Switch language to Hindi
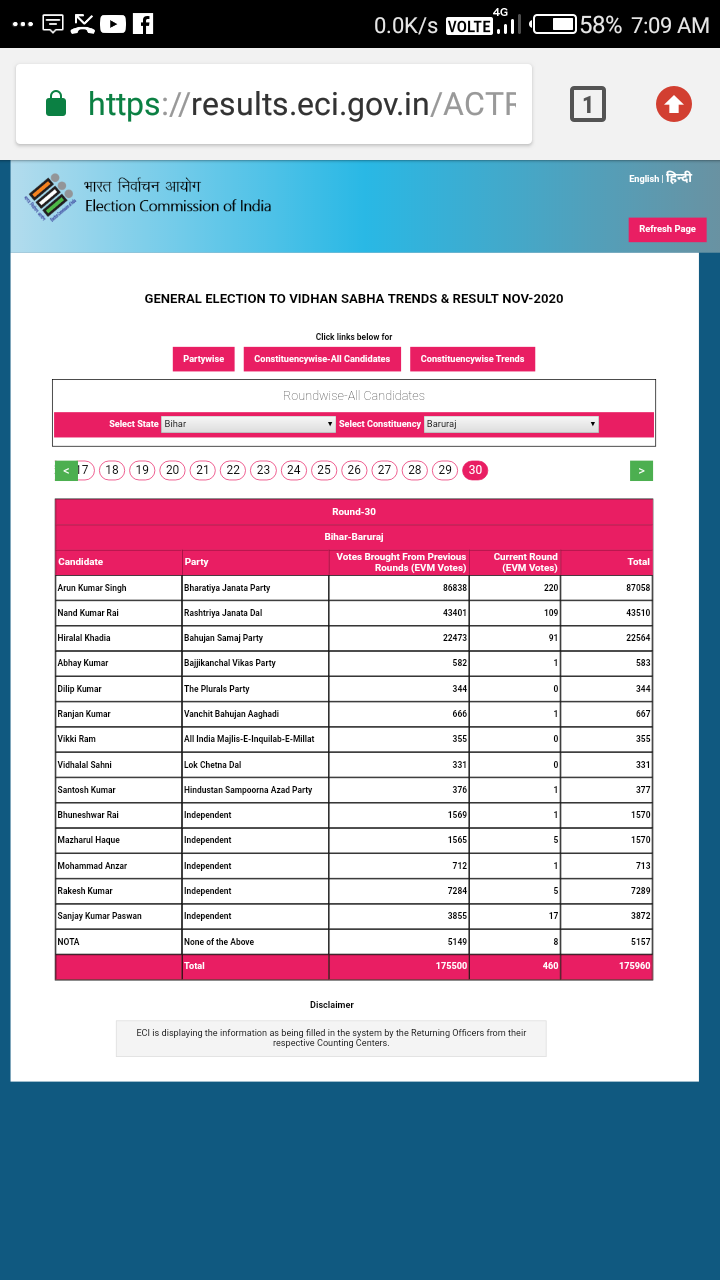The width and height of the screenshot is (720, 1280). tap(679, 178)
